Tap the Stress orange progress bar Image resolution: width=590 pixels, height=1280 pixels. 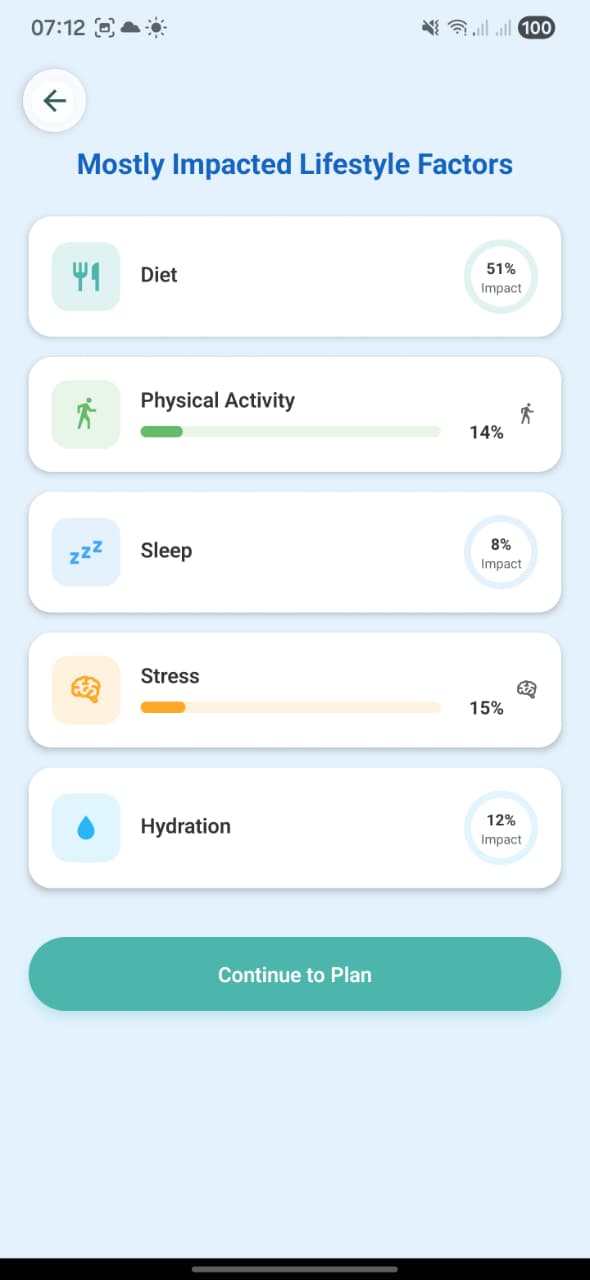290,707
